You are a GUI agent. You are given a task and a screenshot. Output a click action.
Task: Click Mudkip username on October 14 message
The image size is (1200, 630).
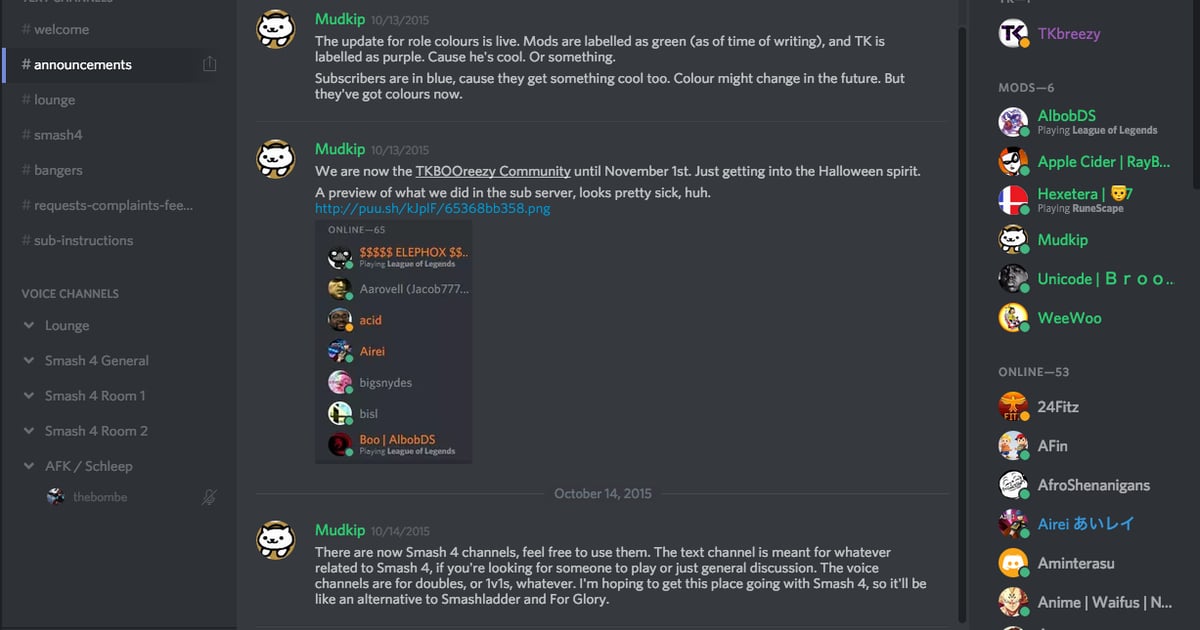[340, 530]
